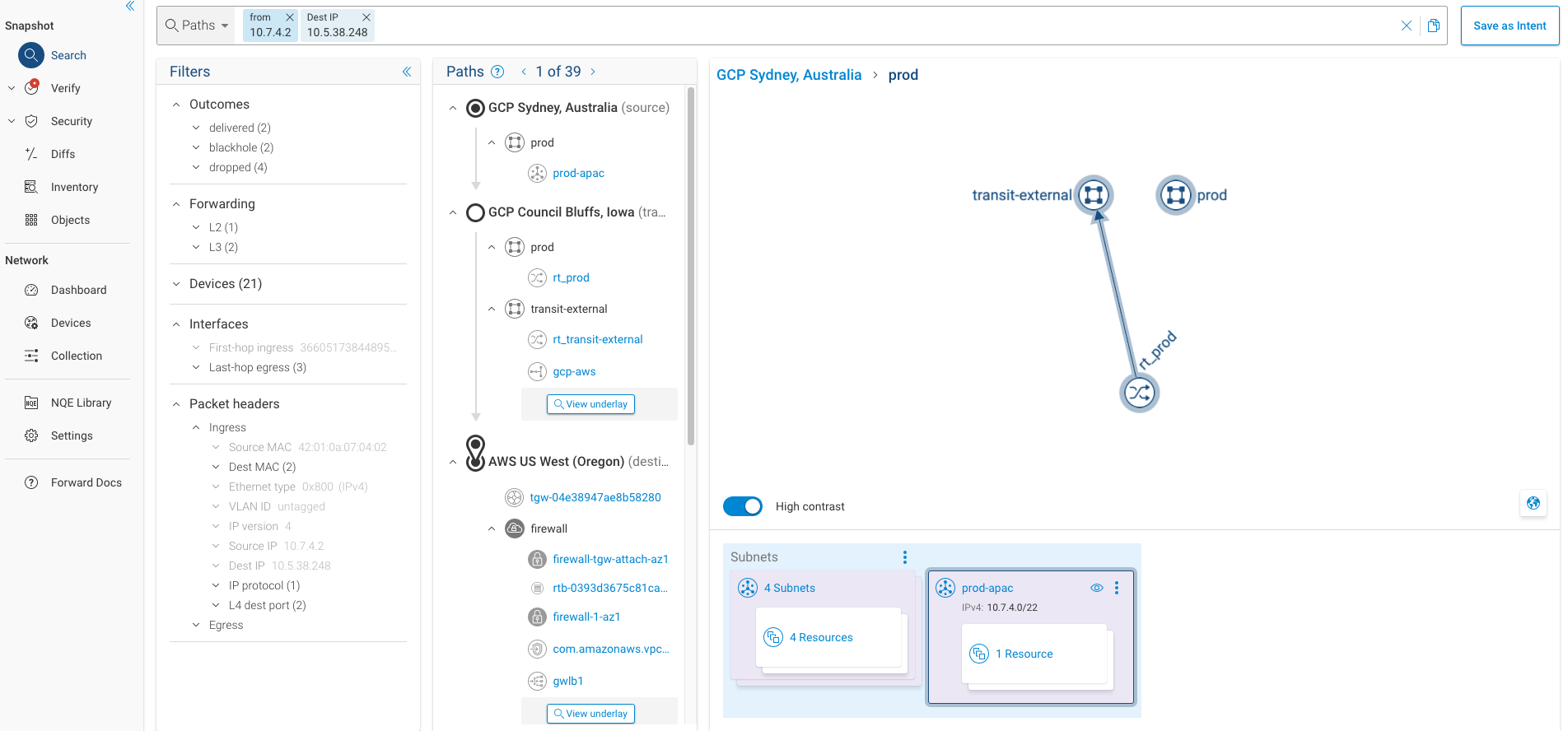The image size is (1568, 731).
Task: Go to next path arrow
Action: [x=593, y=72]
